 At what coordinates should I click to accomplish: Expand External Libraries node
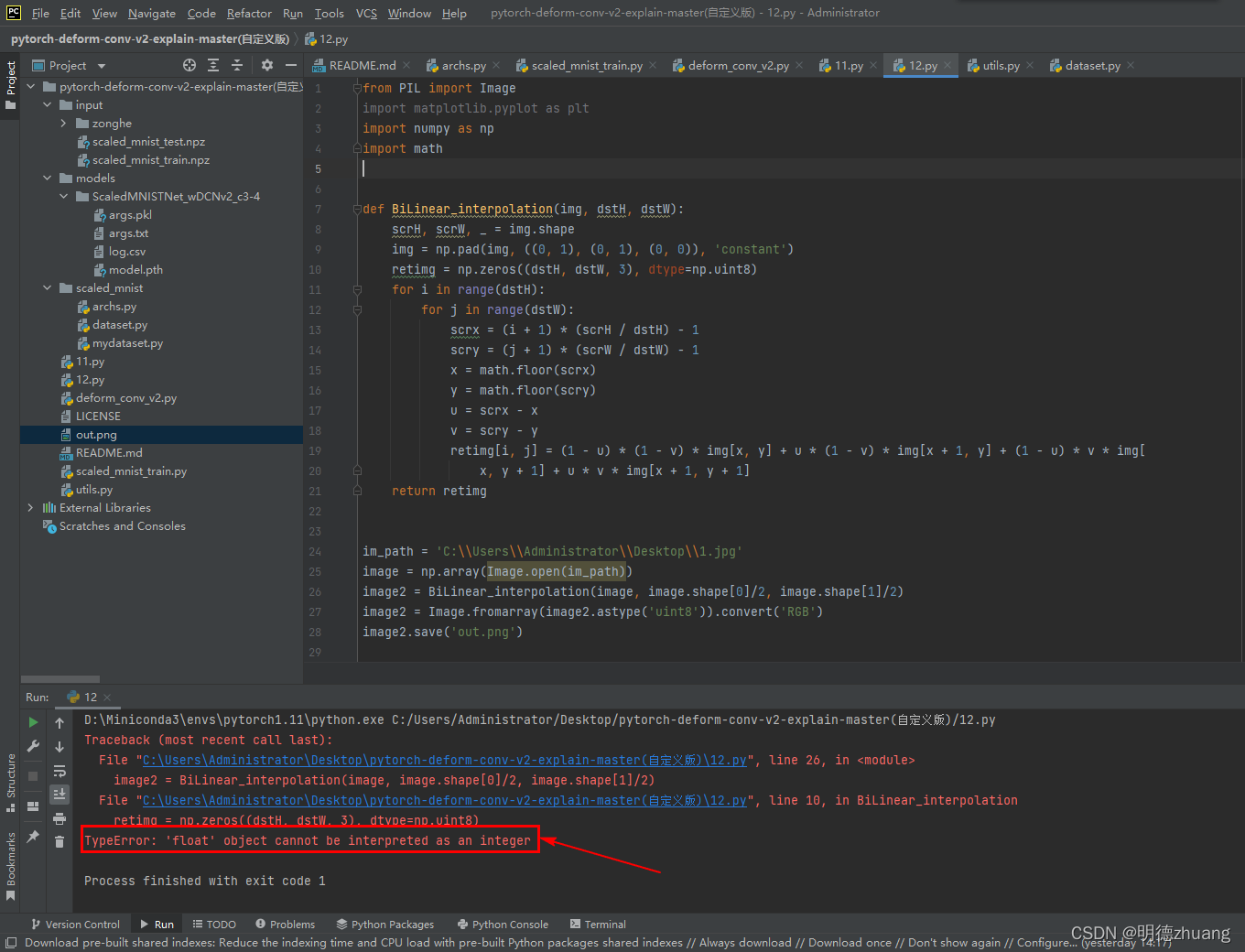[31, 508]
